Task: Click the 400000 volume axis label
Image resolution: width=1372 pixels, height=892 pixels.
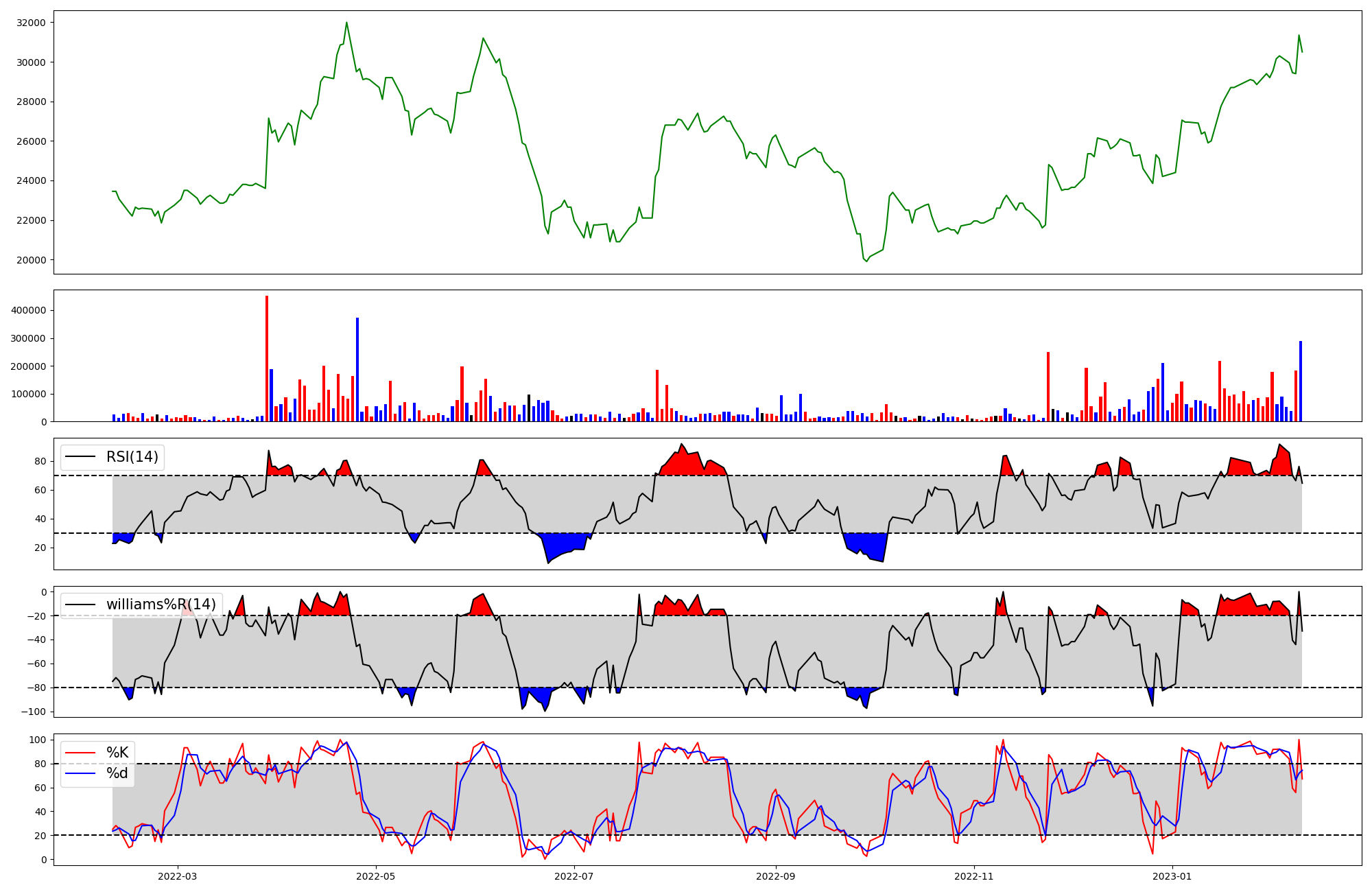Action: tap(29, 310)
